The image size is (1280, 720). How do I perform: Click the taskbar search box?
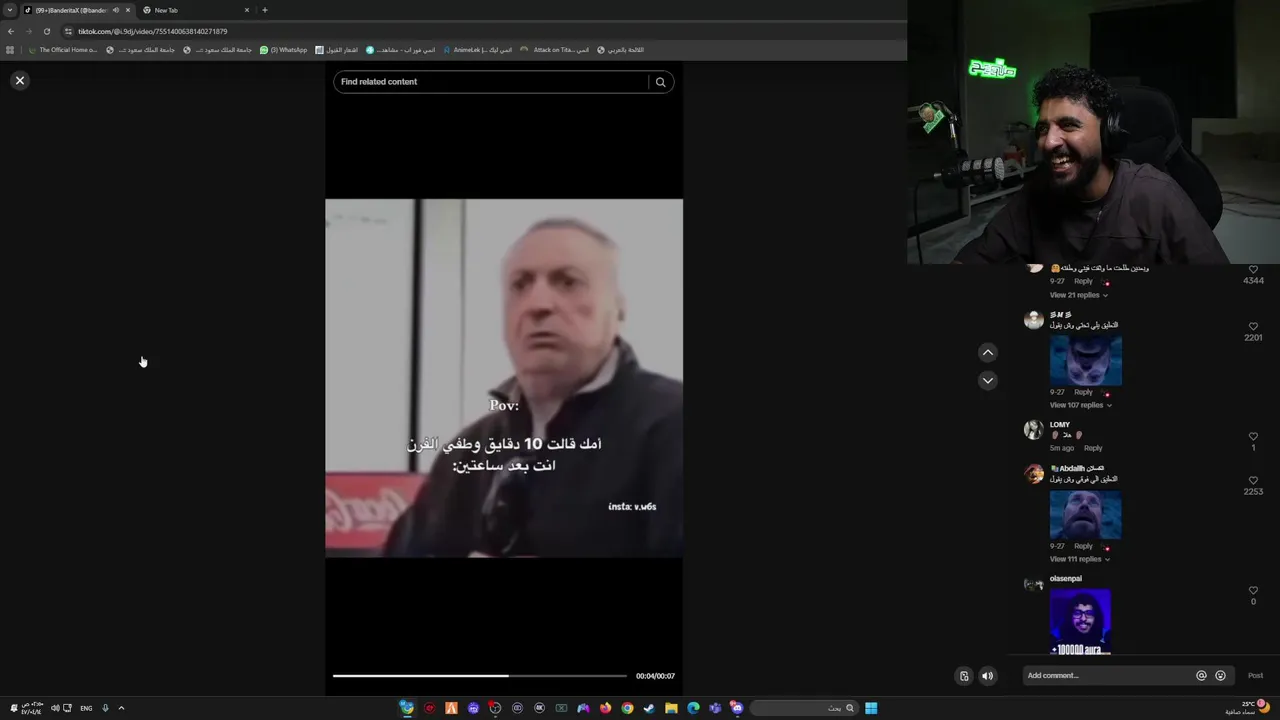click(x=804, y=708)
